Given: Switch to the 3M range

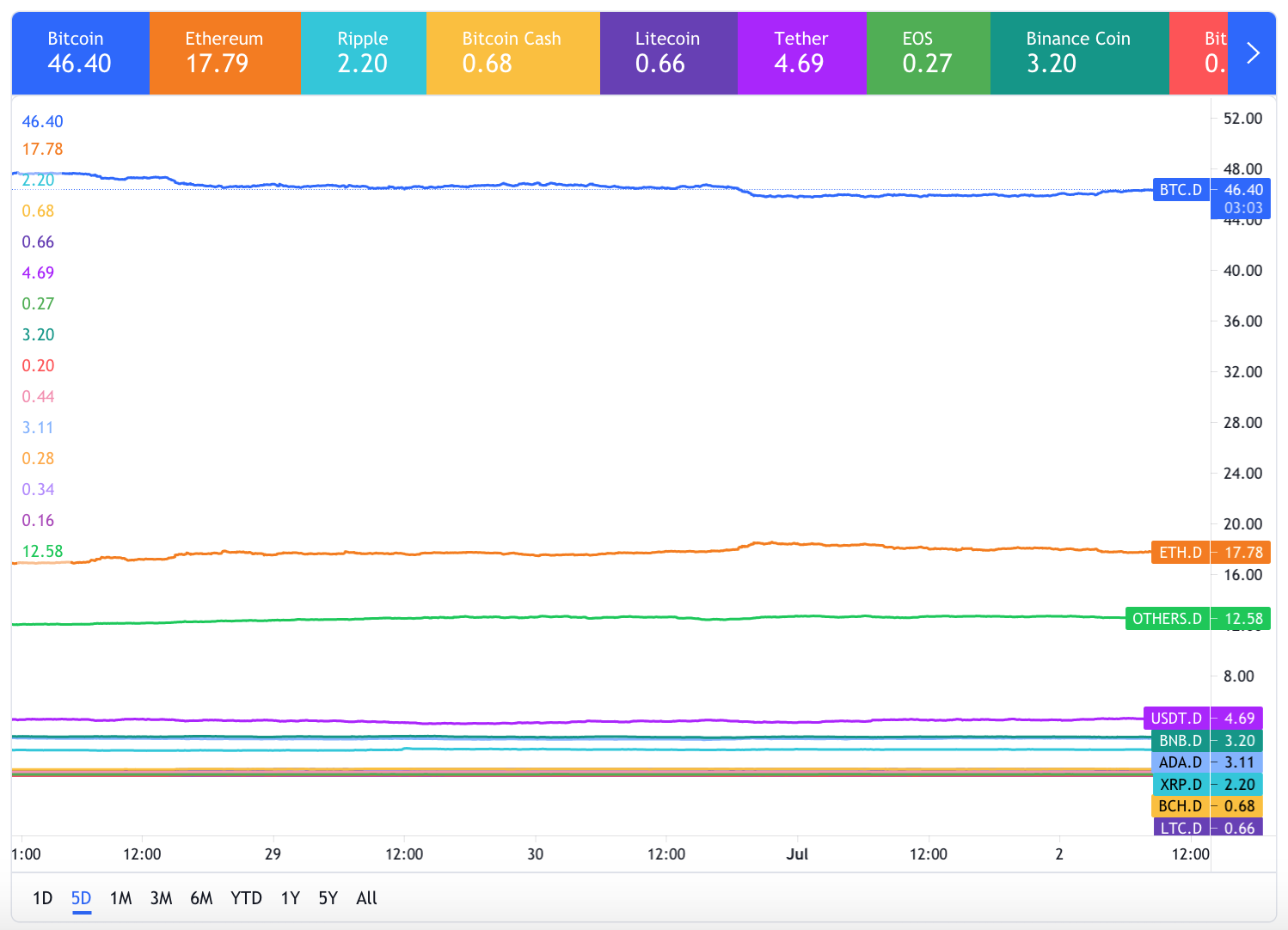Looking at the screenshot, I should (x=161, y=898).
